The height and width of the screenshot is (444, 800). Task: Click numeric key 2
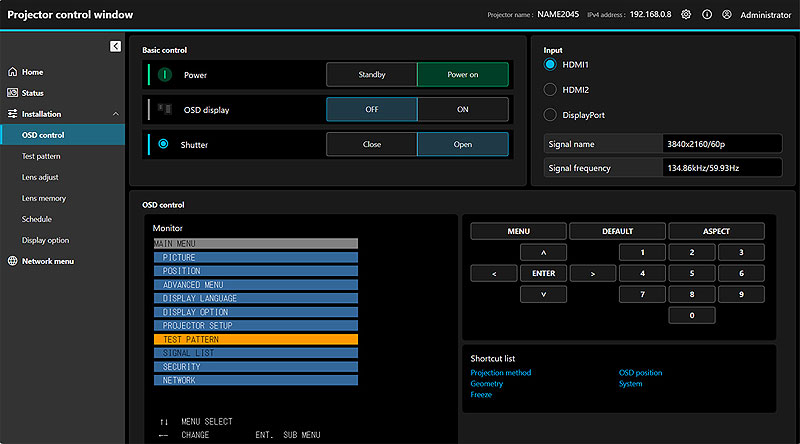(x=692, y=252)
